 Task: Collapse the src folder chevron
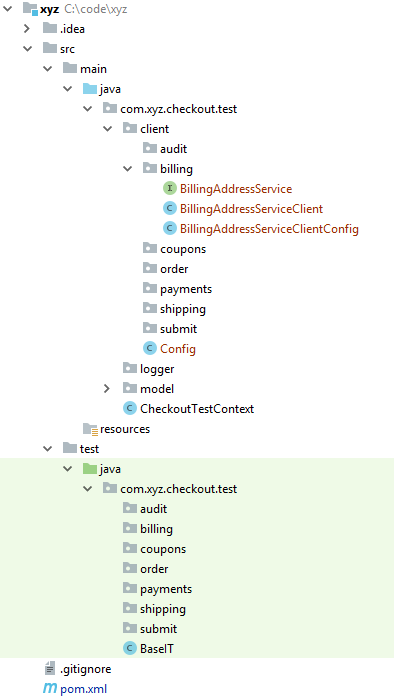point(28,49)
